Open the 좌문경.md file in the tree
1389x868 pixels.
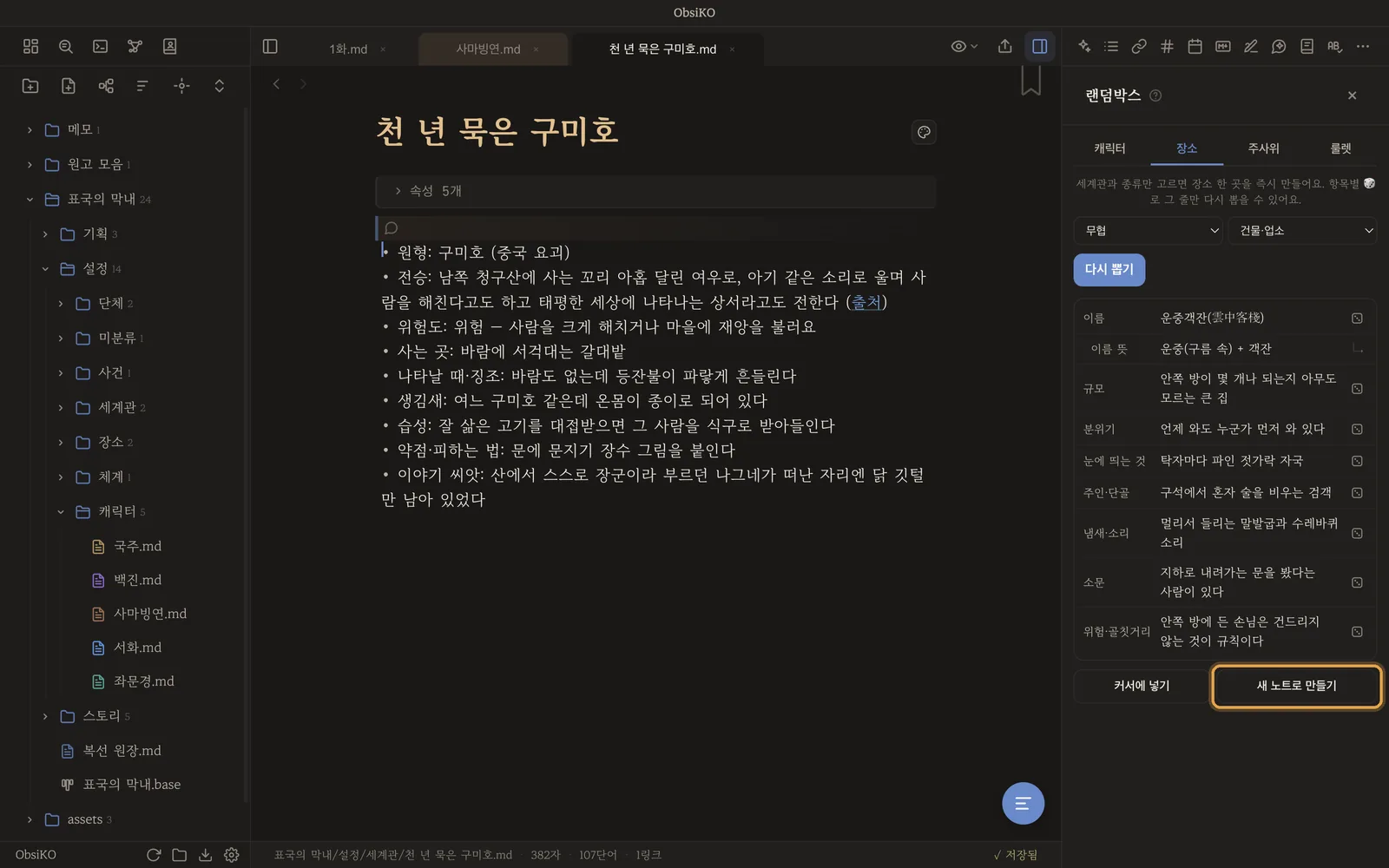point(144,682)
